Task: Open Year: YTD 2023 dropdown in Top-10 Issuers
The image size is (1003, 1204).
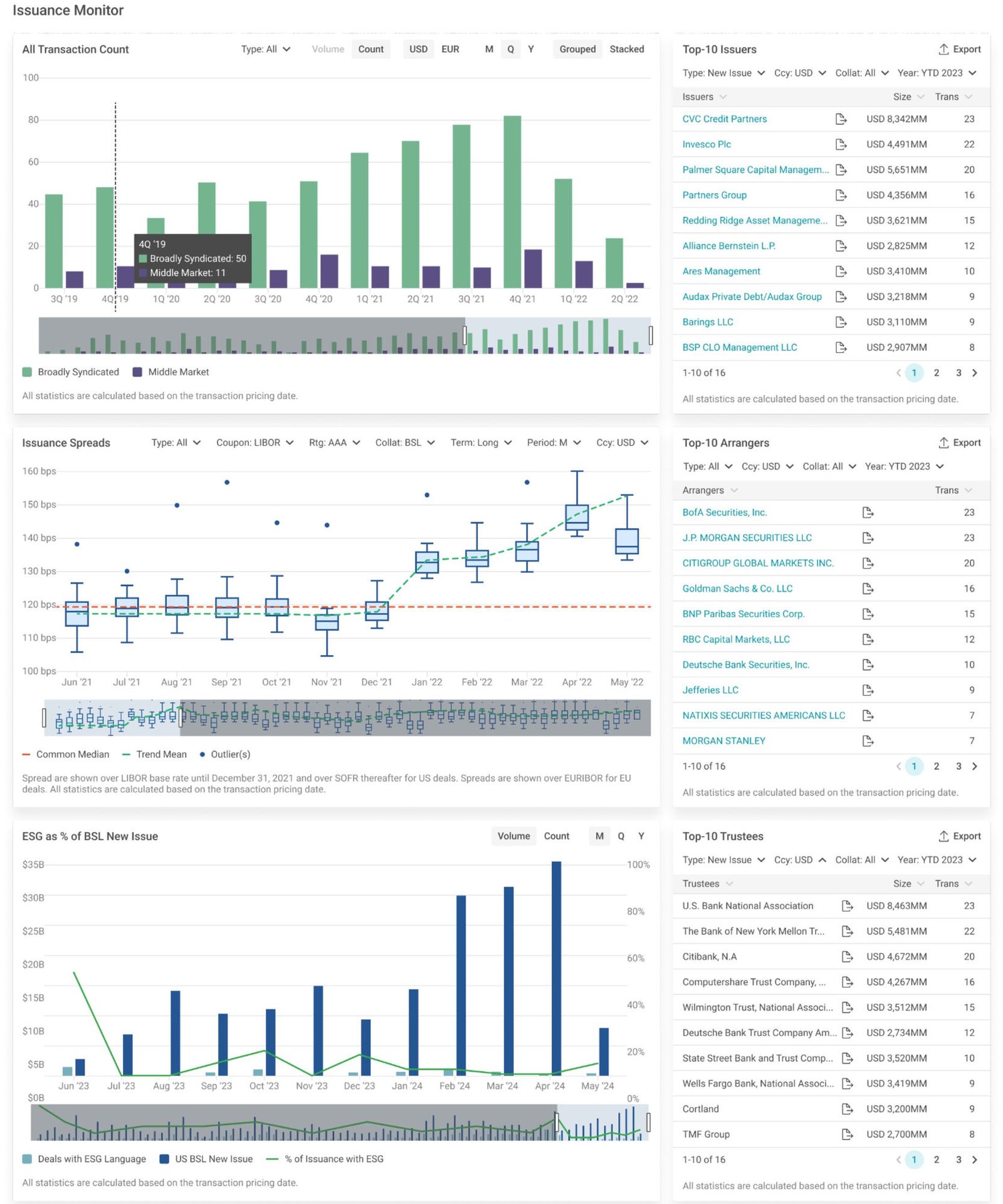Action: pyautogui.click(x=937, y=73)
